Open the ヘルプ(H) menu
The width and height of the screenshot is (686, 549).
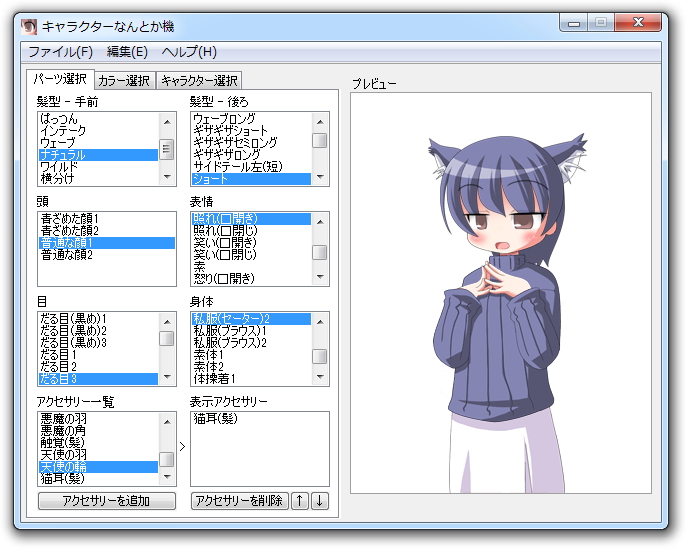point(189,52)
